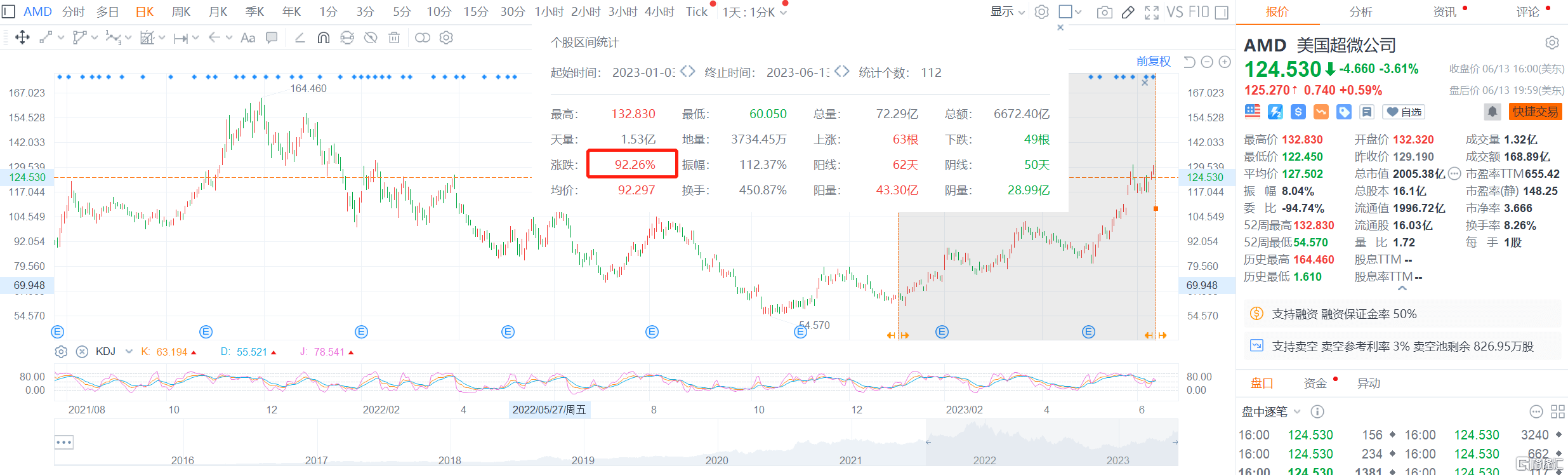Screen dimensions: 1568x475
Task: Click the sync drawings icon
Action: click(x=347, y=37)
